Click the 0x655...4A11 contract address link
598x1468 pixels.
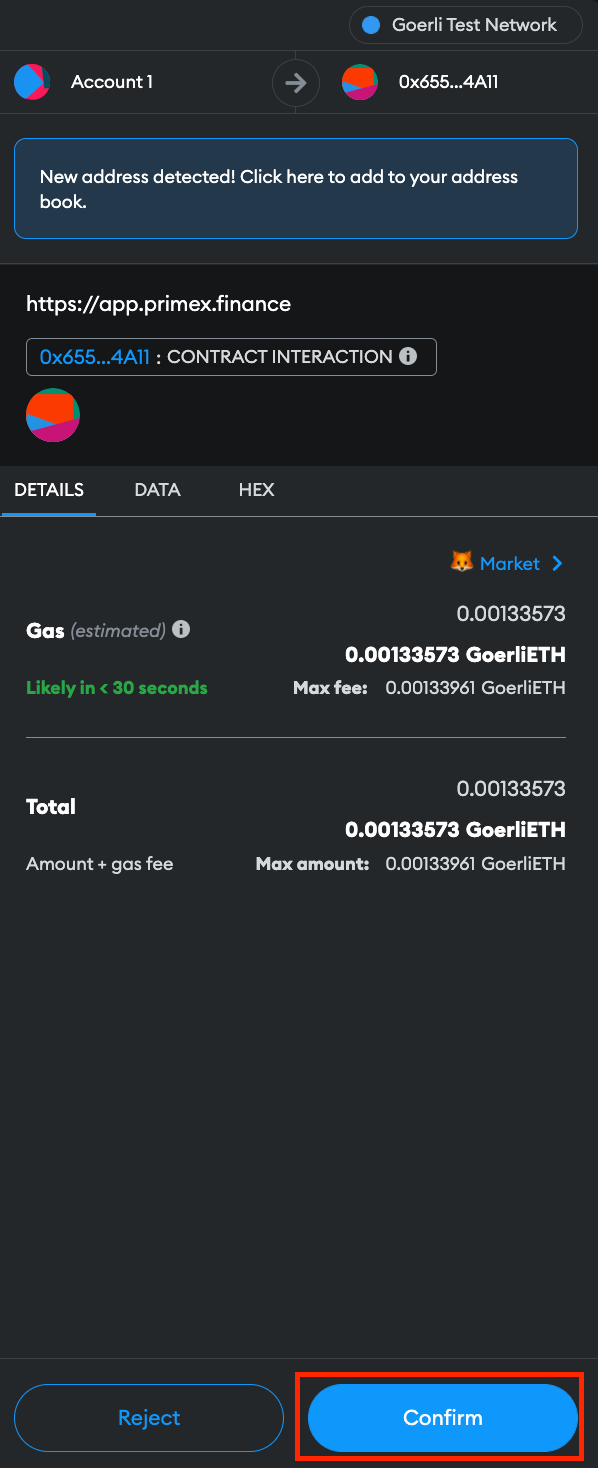click(94, 356)
